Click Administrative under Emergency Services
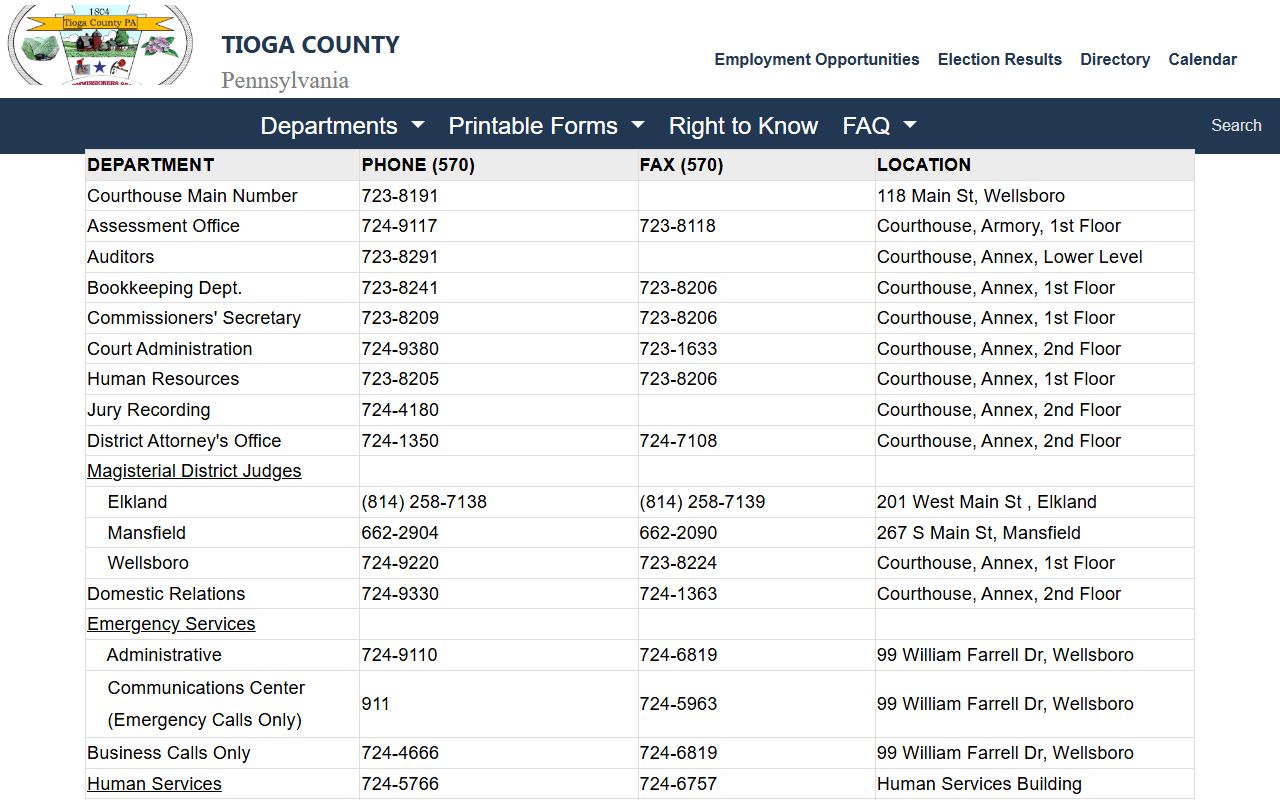 click(164, 655)
